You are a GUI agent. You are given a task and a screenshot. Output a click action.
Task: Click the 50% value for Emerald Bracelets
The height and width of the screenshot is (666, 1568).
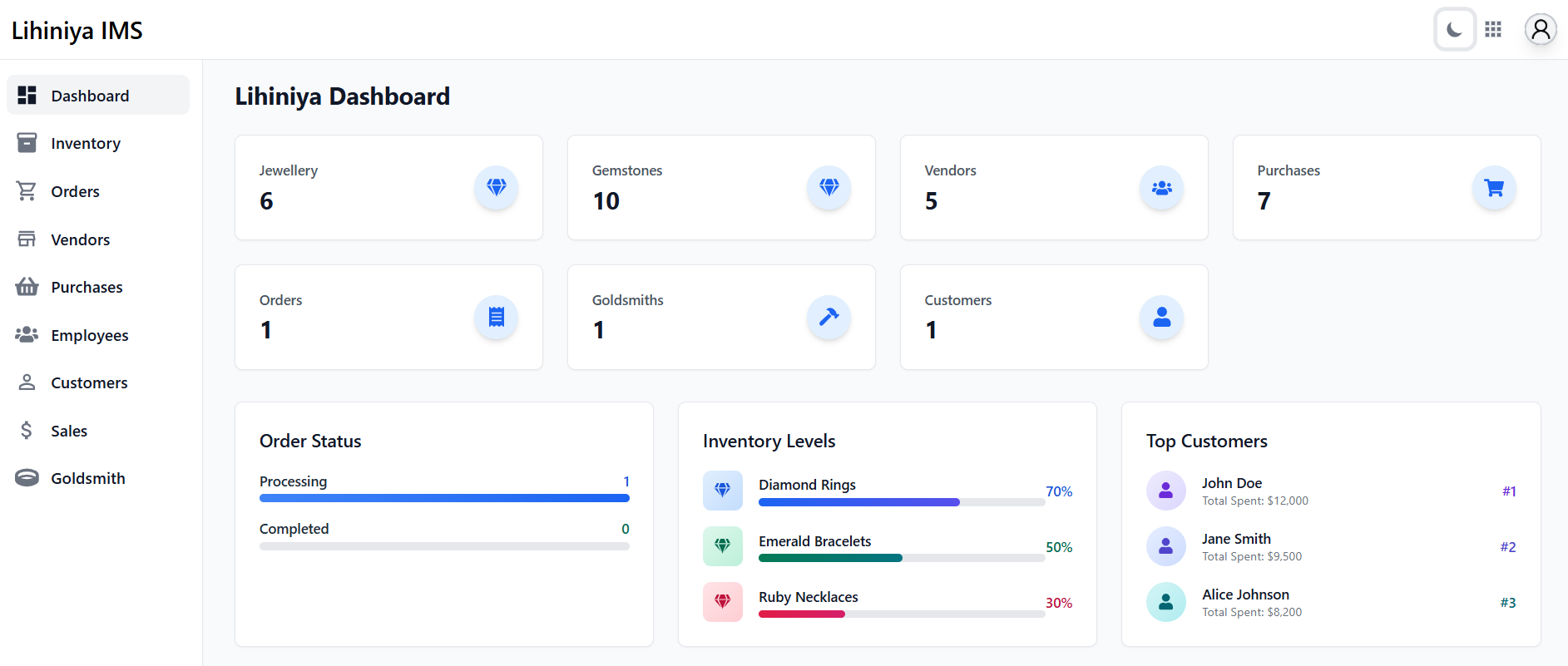coord(1059,547)
